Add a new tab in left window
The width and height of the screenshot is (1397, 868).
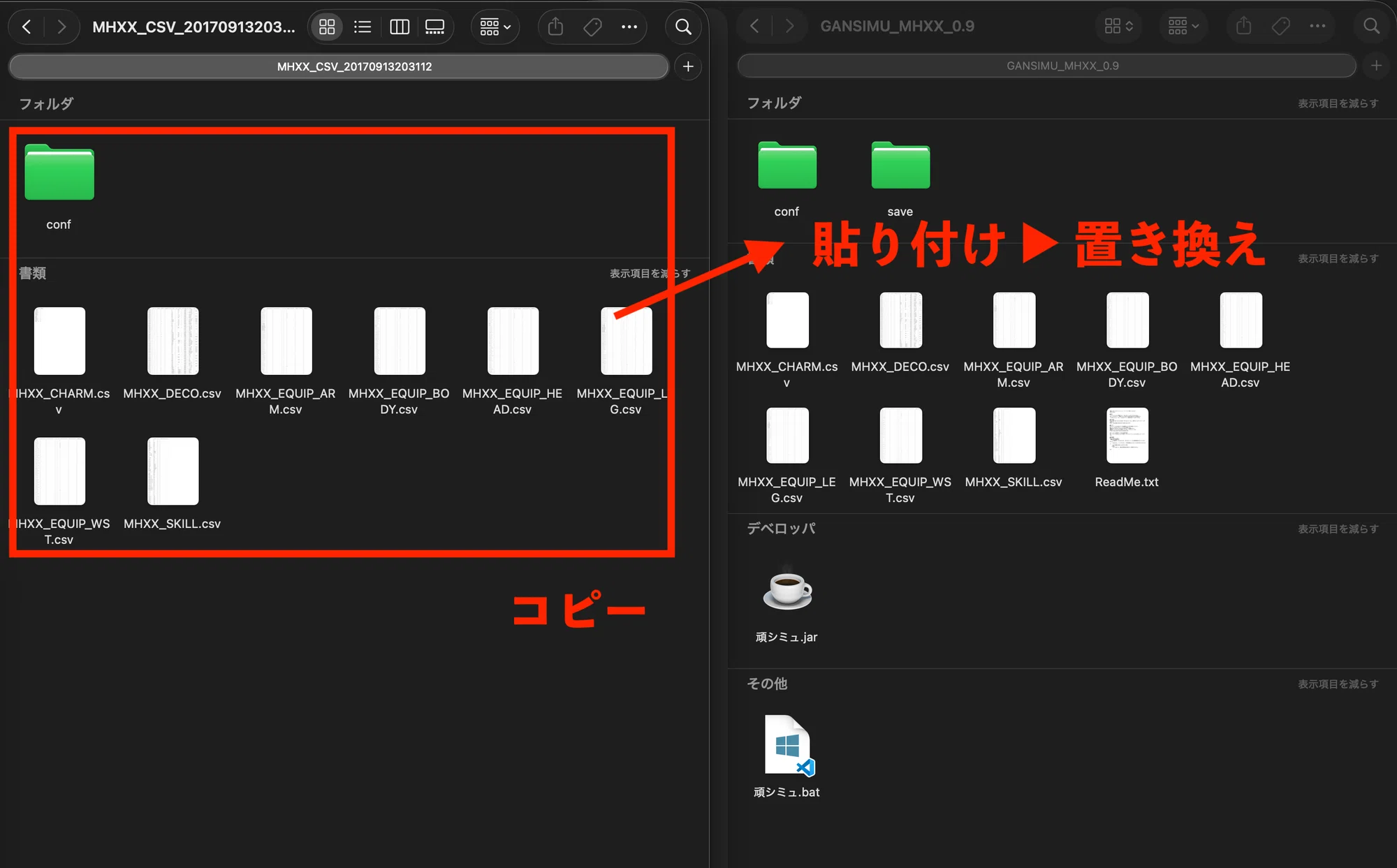click(x=688, y=66)
